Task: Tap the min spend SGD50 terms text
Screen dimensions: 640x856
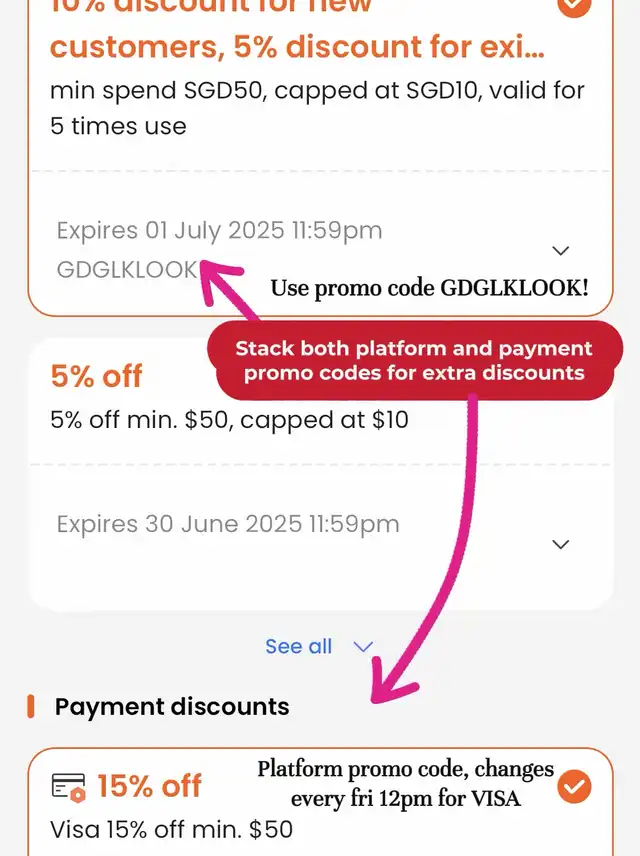Action: 317,108
